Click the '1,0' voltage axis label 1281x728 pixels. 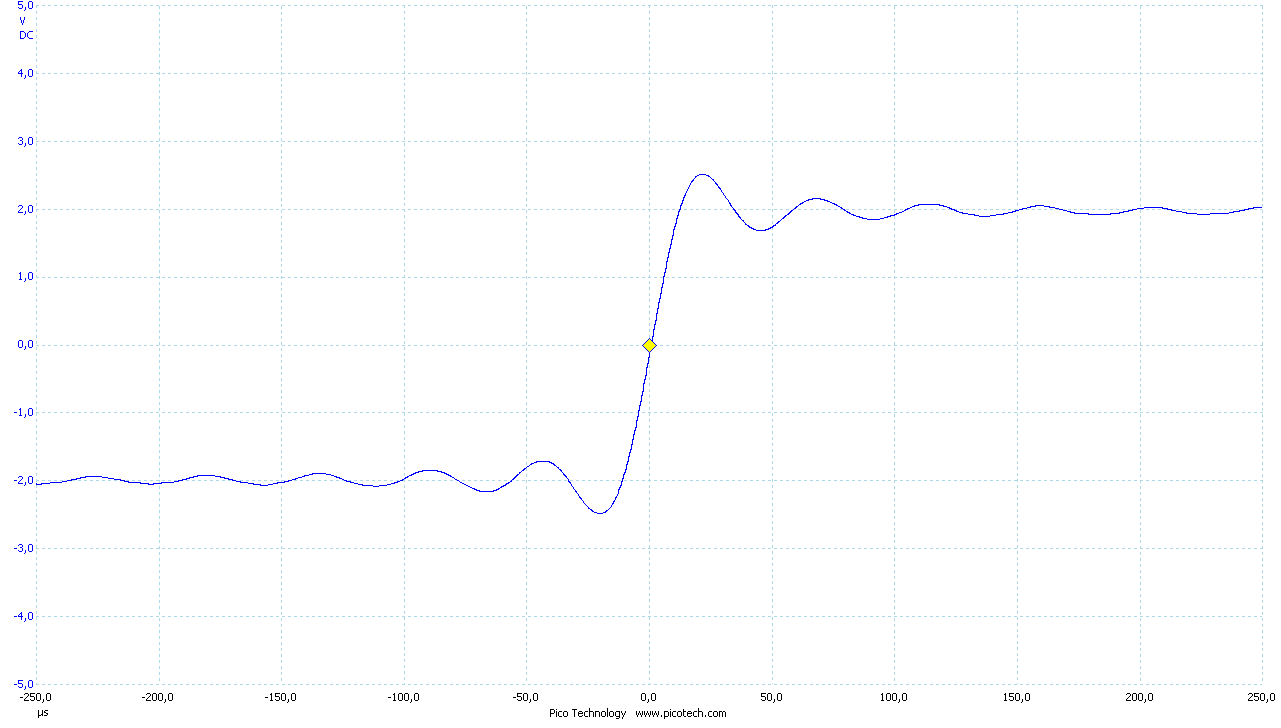click(26, 277)
